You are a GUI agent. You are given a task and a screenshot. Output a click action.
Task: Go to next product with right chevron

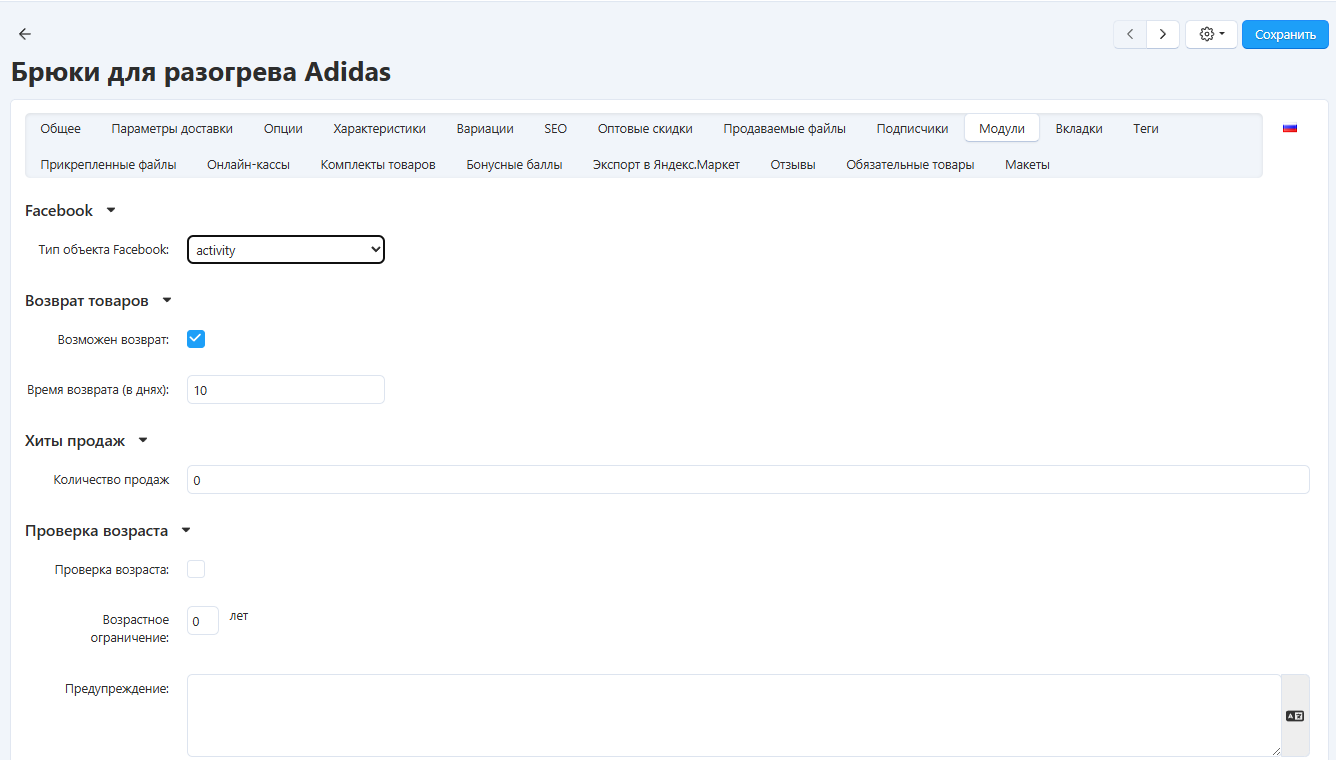click(x=1162, y=34)
